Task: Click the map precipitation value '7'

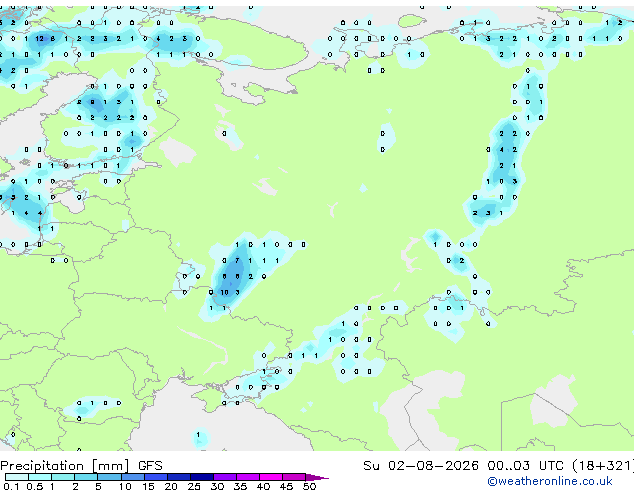Action: (x=237, y=261)
